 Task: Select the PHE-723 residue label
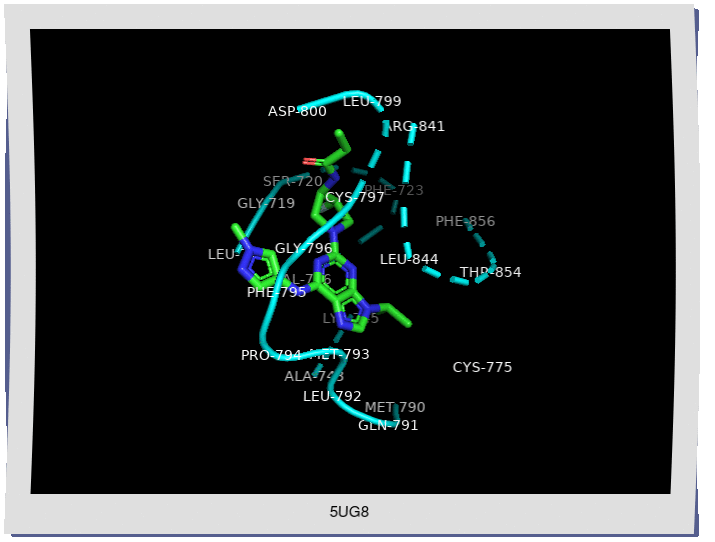(394, 190)
